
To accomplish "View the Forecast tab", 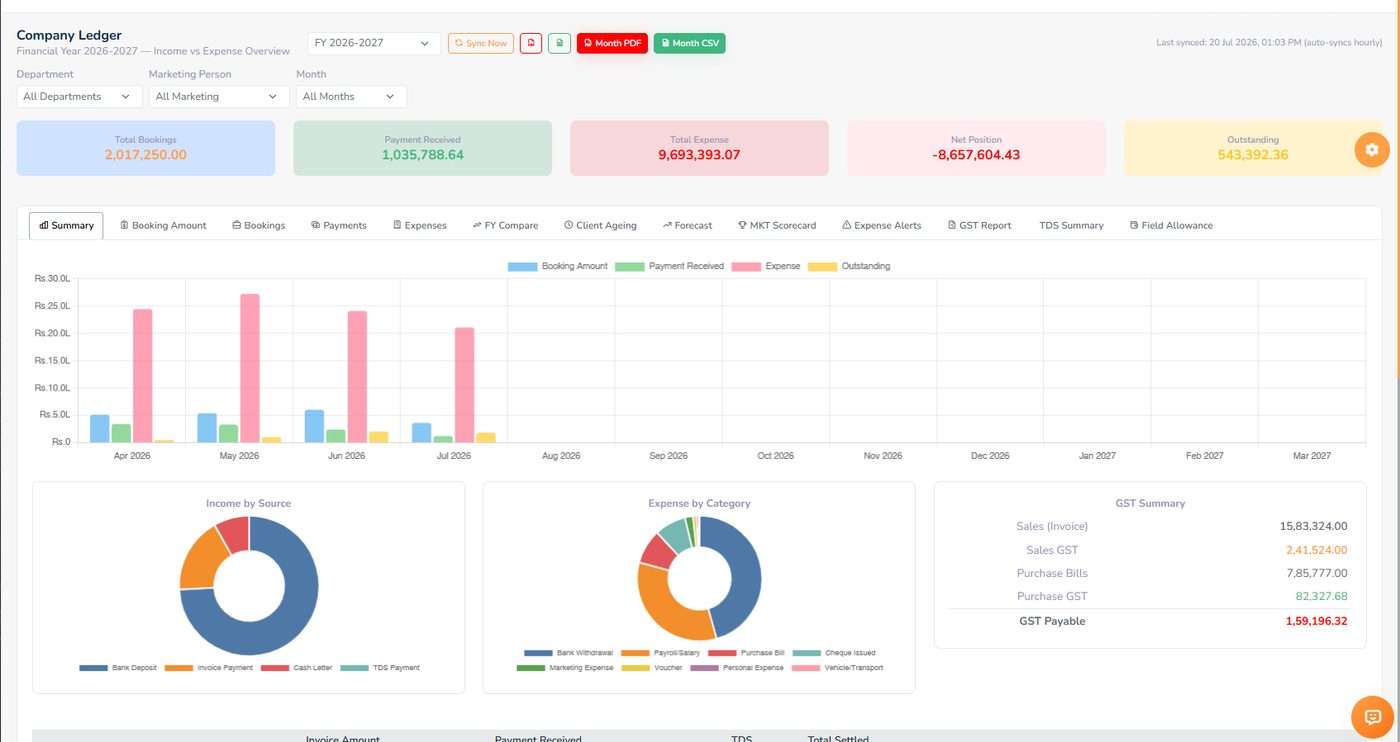I will point(687,225).
